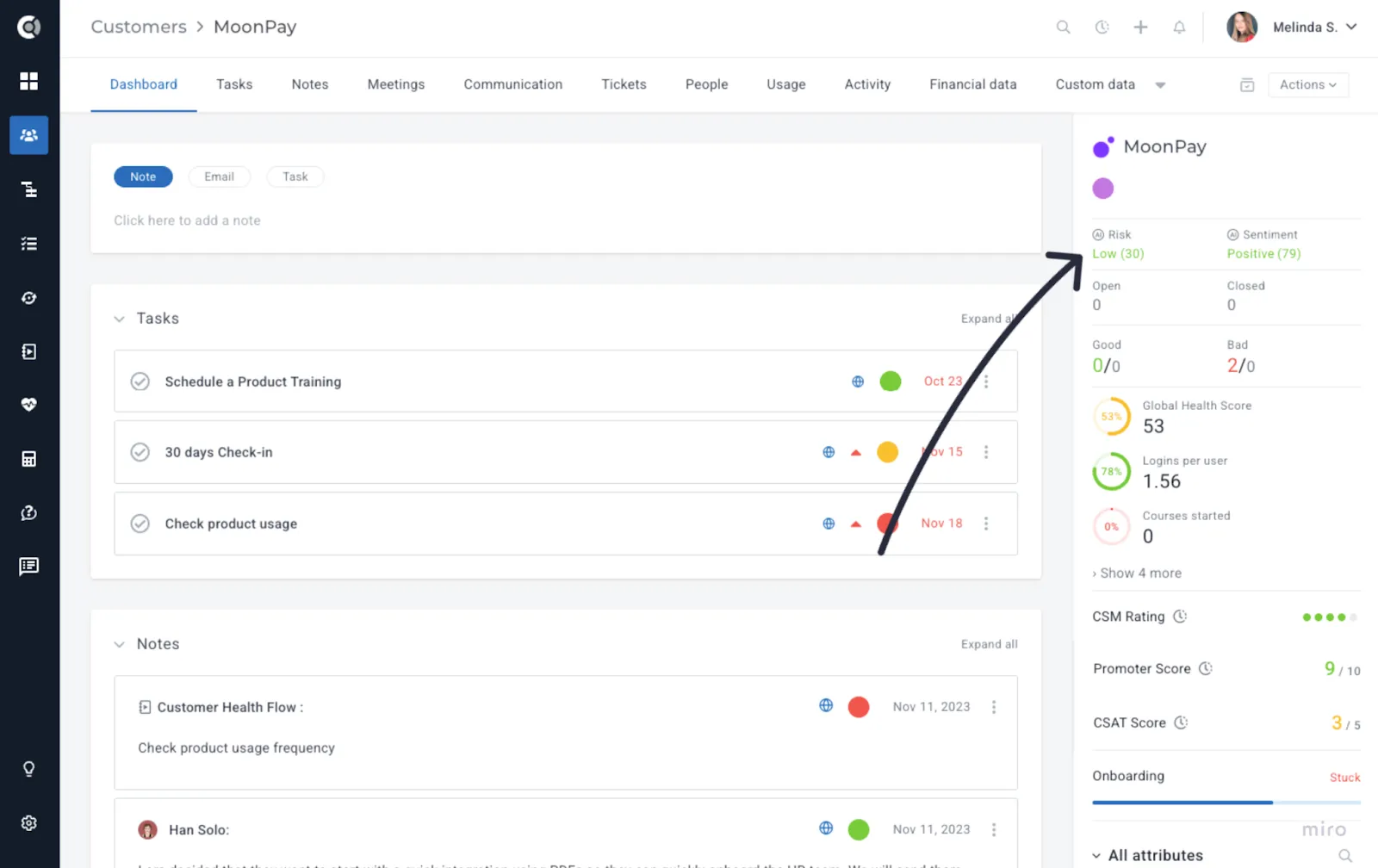1378x868 pixels.
Task: Mark Schedule a Product Training as complete
Action: [x=140, y=381]
